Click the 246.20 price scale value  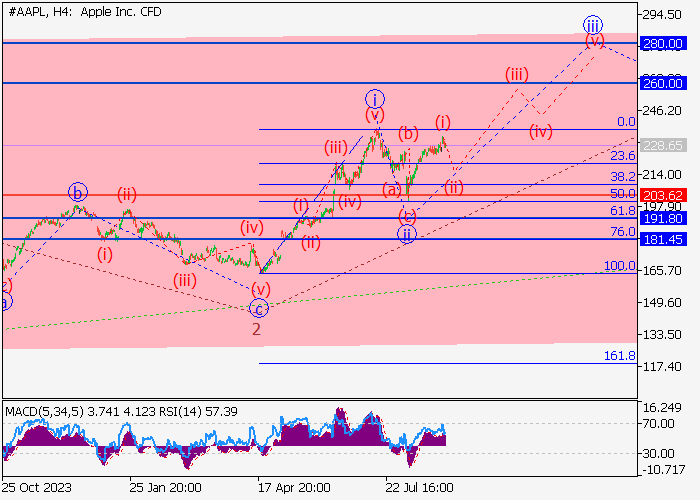[x=662, y=110]
